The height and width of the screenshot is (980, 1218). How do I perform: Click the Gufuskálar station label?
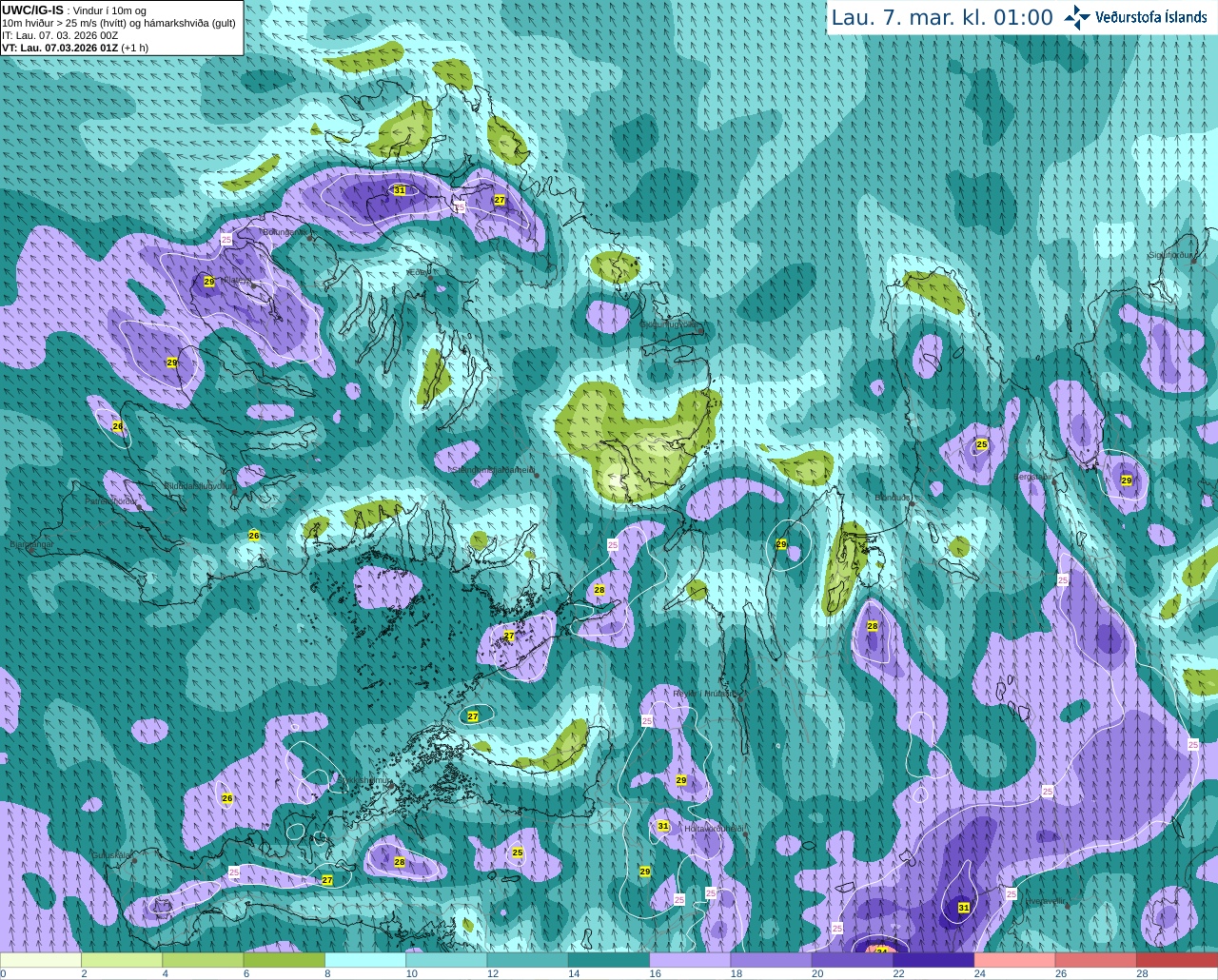(111, 855)
